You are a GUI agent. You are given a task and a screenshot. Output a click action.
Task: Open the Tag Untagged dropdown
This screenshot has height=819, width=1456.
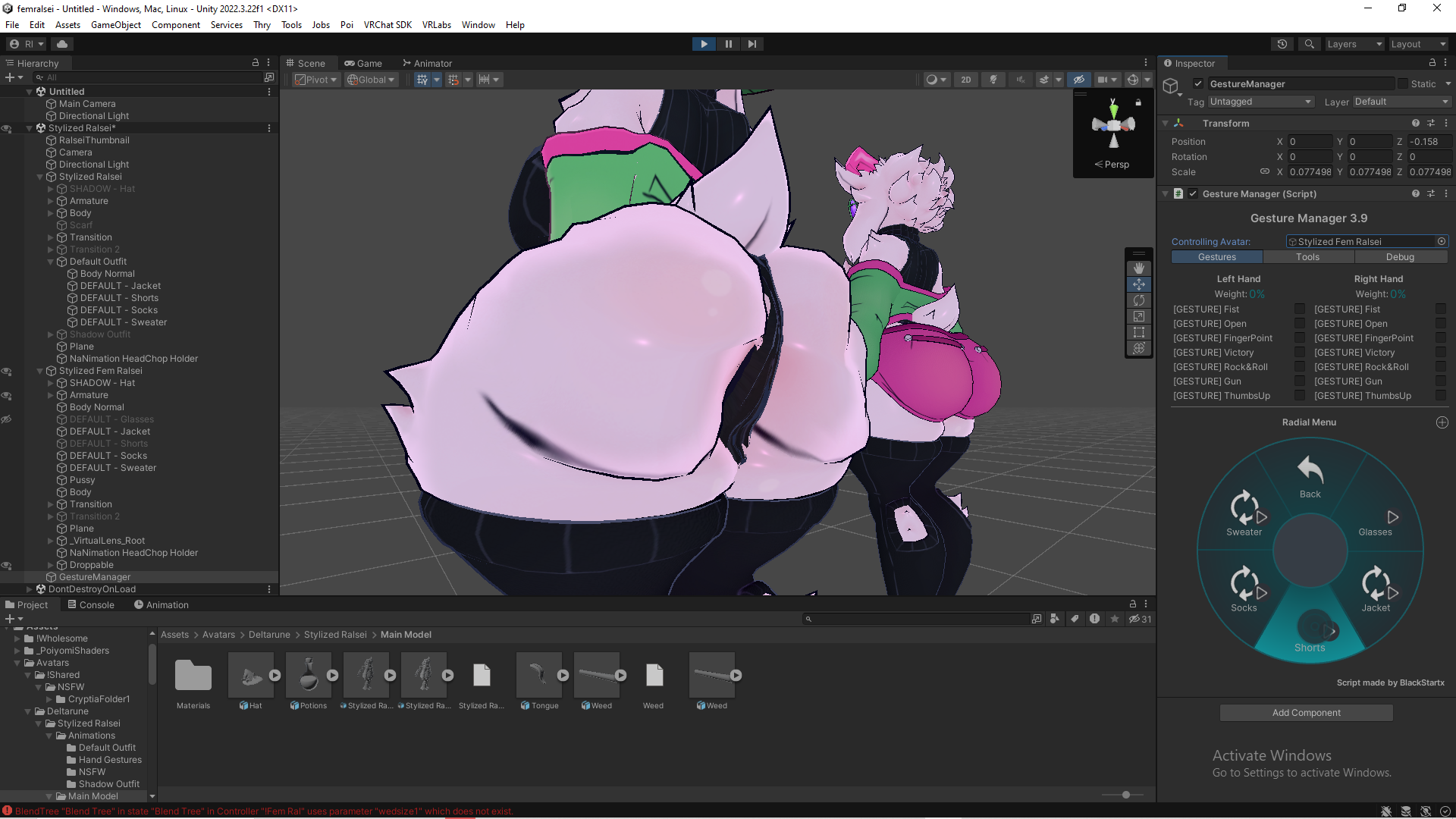click(1260, 102)
